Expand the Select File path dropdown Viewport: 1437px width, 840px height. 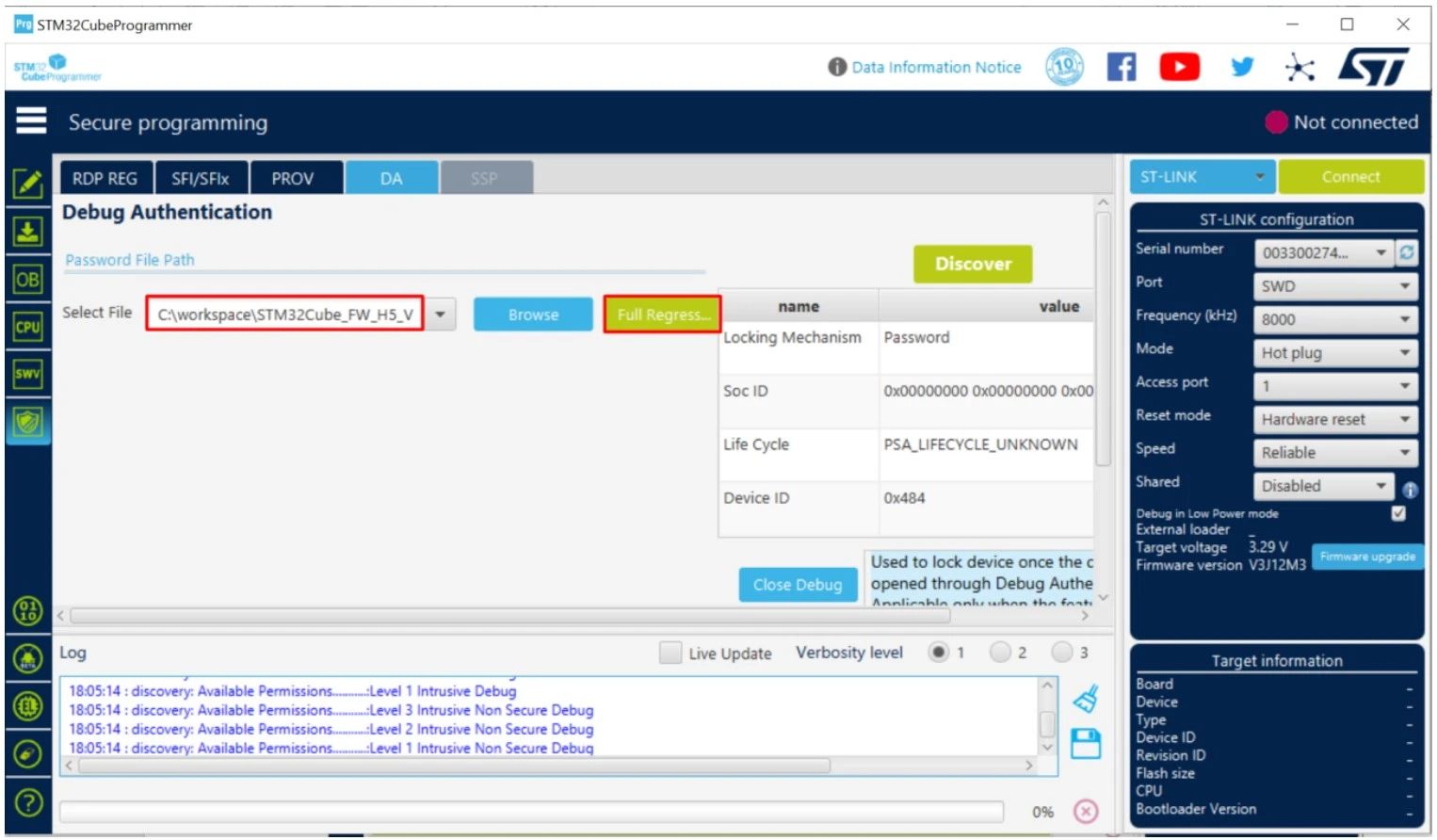[x=440, y=315]
